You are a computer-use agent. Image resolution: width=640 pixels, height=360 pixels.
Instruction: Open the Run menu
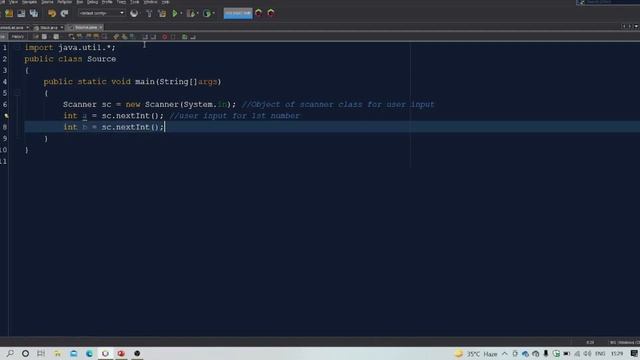click(x=80, y=2)
